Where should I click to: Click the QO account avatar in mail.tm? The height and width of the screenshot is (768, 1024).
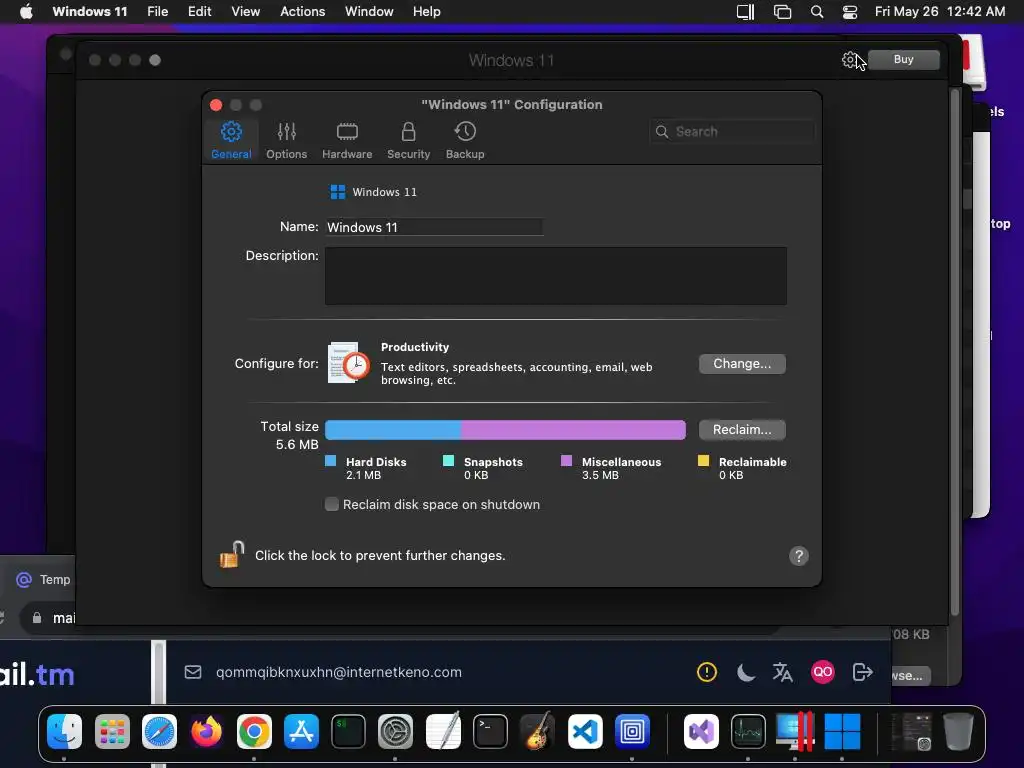point(823,672)
